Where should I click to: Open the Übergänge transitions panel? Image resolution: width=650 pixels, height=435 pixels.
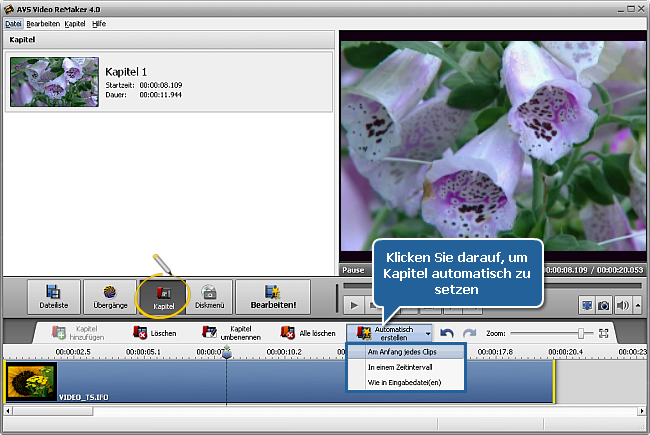point(110,297)
